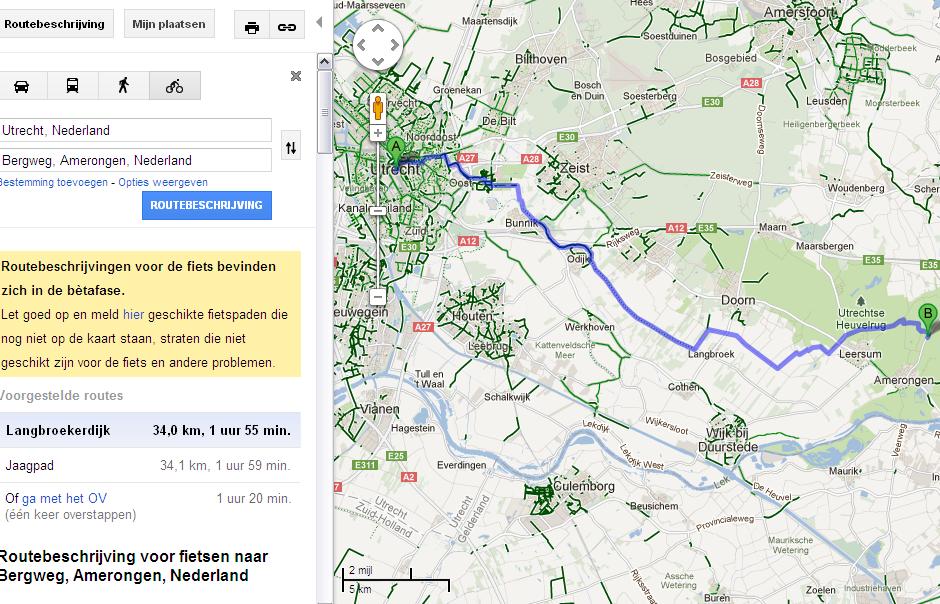Viewport: 940px width, 604px height.
Task: Click the Utrecht, Nederland start field
Action: tap(135, 130)
